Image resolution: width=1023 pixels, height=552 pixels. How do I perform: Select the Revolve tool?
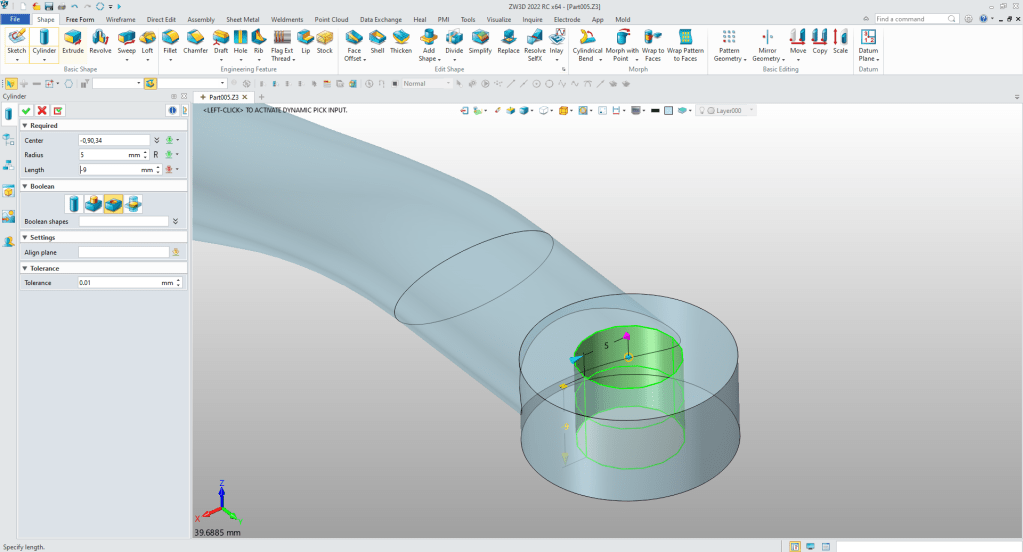[100, 41]
